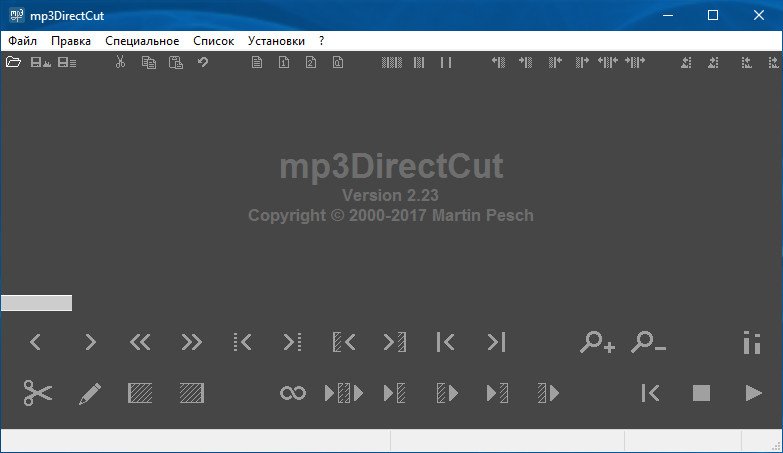Click the fourth document icon in toolbar
783x453 pixels.
[338, 62]
